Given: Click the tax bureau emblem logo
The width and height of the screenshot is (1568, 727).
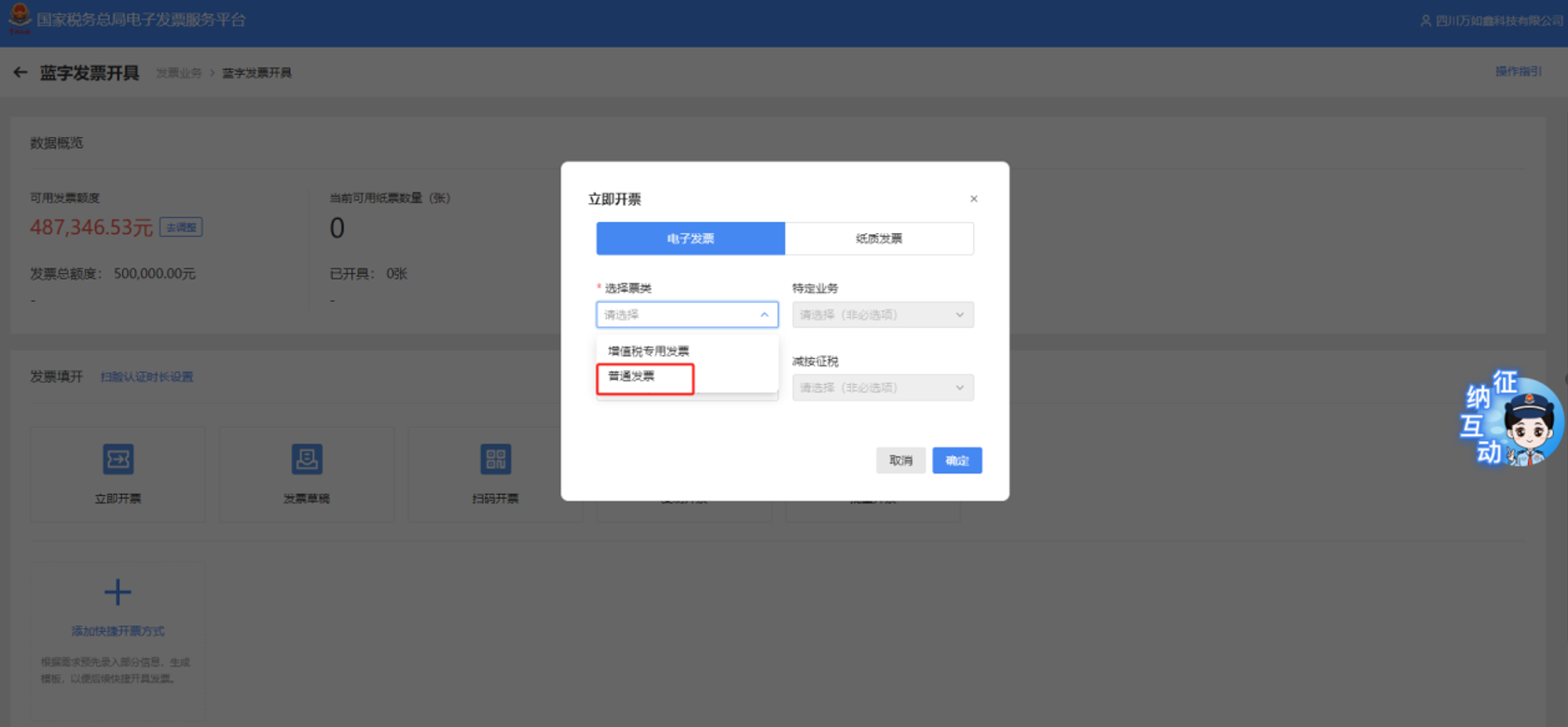Looking at the screenshot, I should 20,18.
